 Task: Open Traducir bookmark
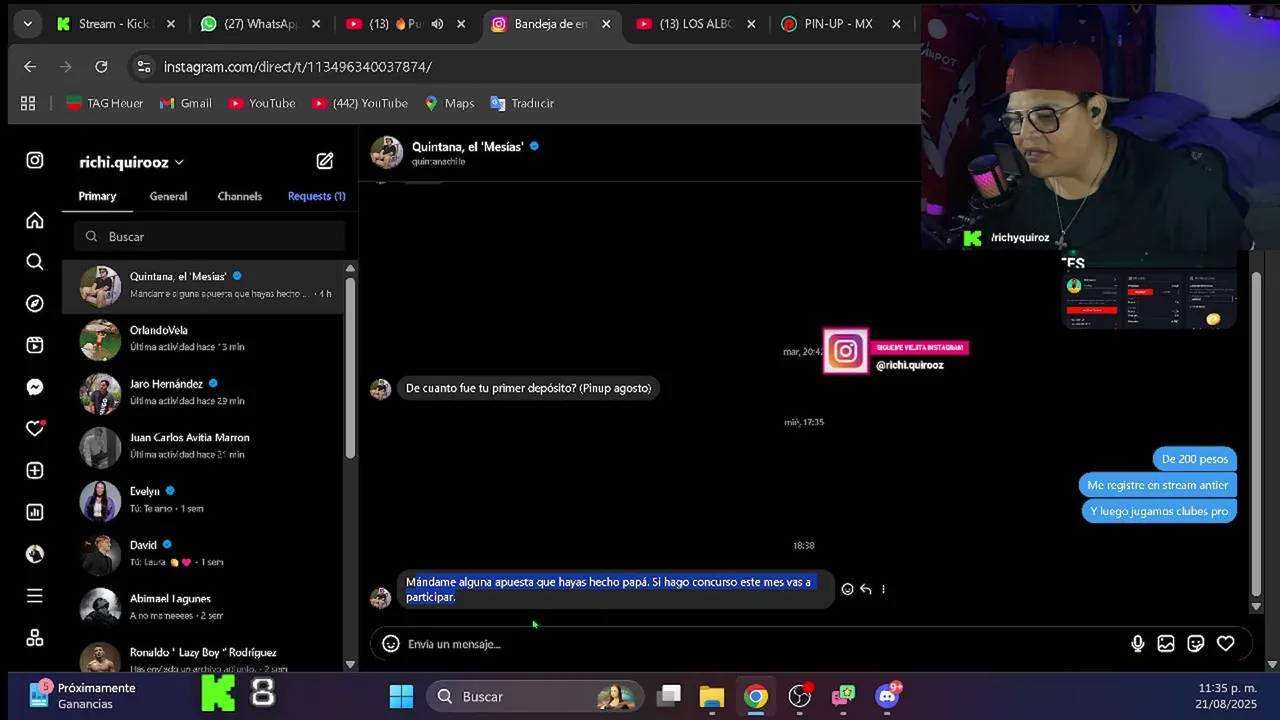[x=522, y=103]
